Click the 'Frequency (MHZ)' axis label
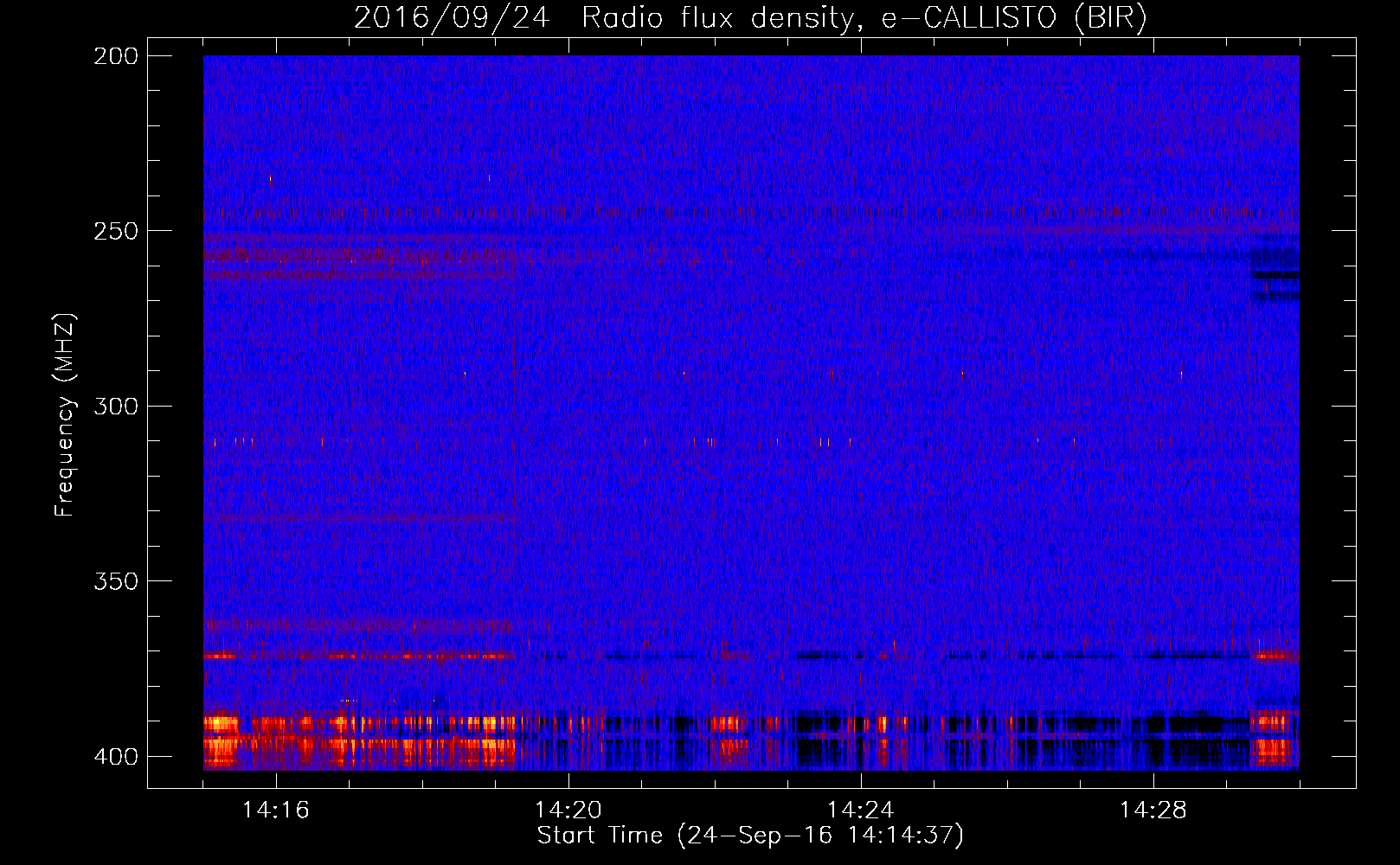Screen dimensions: 1400x865 [x=66, y=415]
